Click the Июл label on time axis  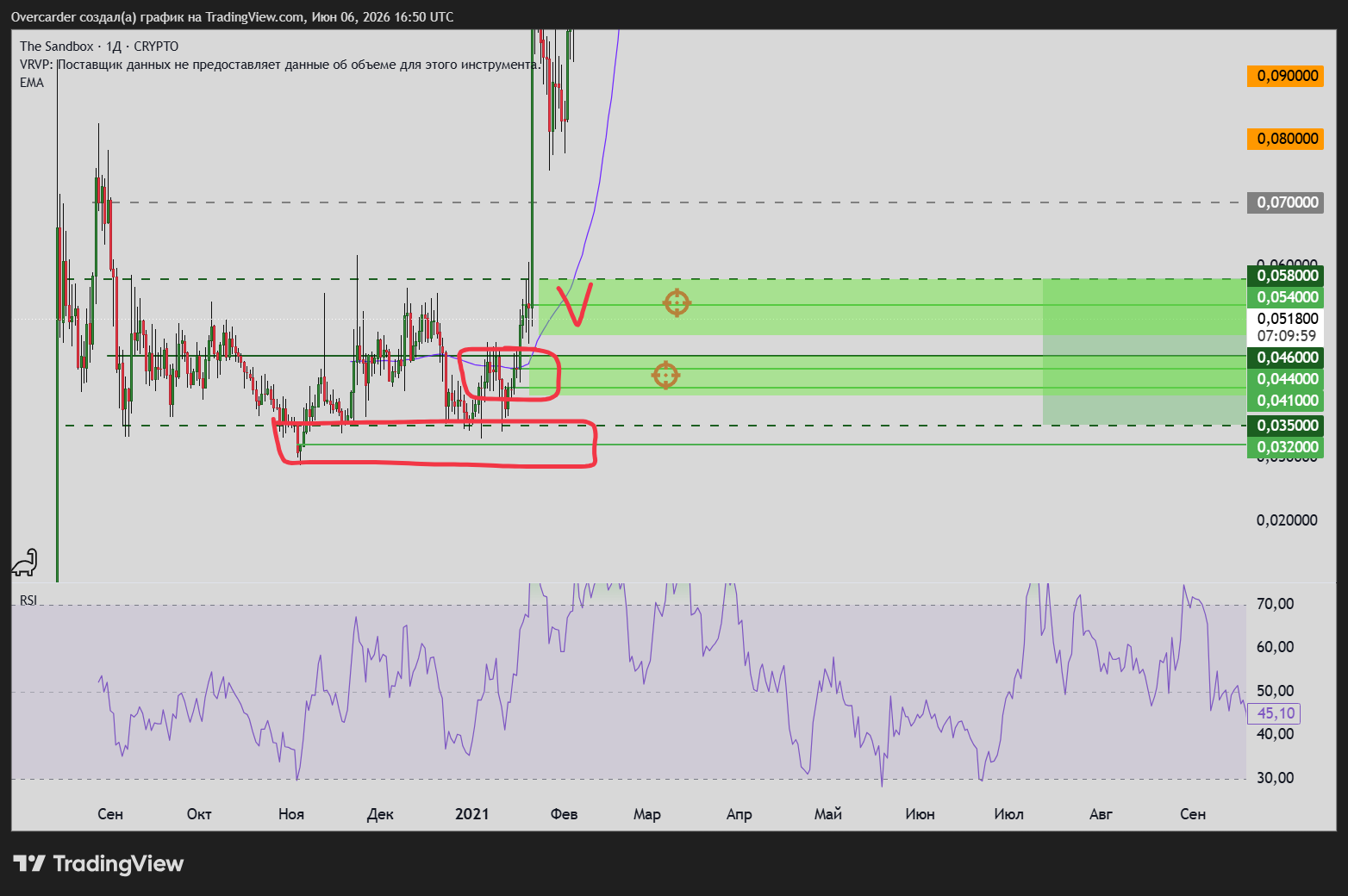(x=1008, y=814)
